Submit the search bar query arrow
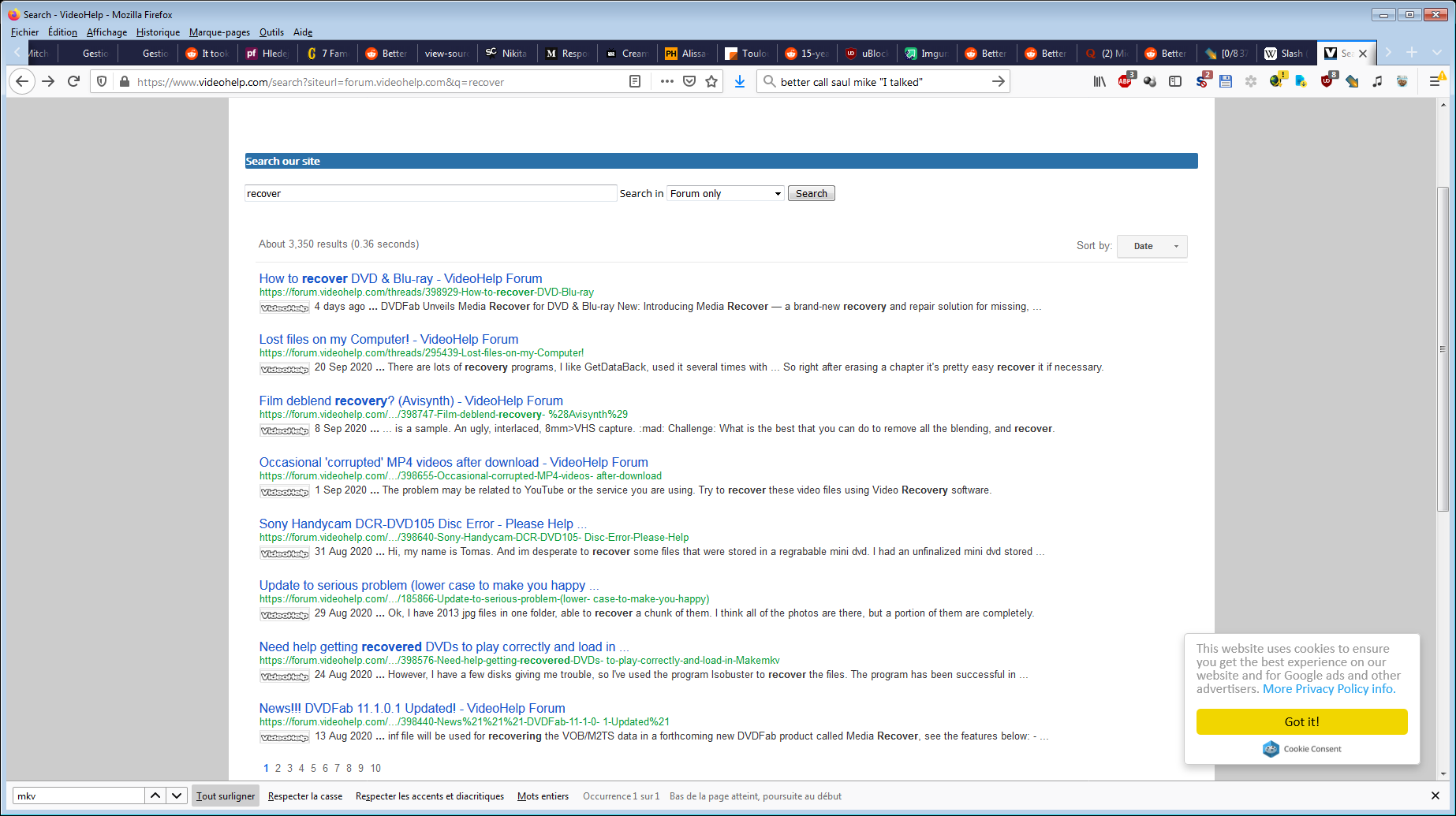Image resolution: width=1456 pixels, height=816 pixels. pyautogui.click(x=999, y=81)
